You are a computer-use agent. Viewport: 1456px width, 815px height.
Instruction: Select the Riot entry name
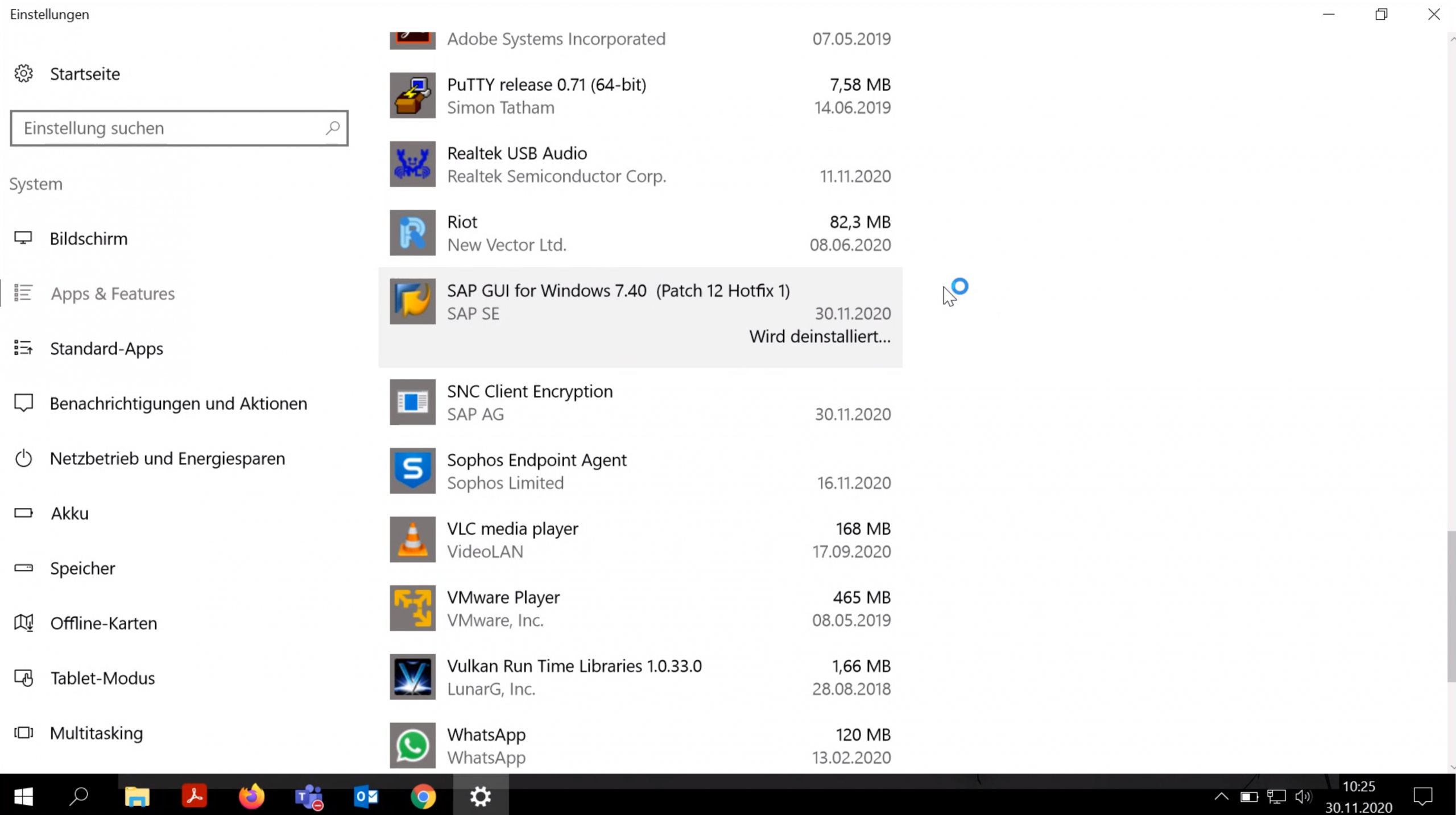coord(462,222)
